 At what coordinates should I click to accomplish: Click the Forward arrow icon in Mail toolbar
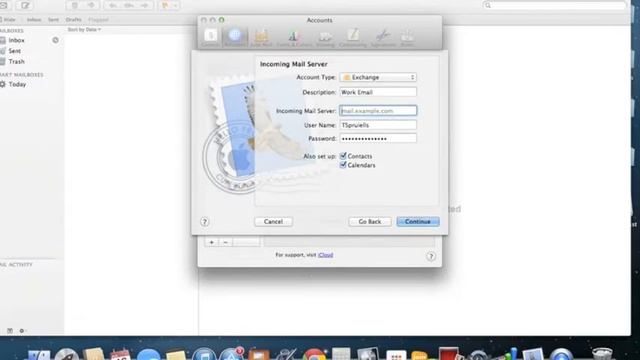coord(144,5)
